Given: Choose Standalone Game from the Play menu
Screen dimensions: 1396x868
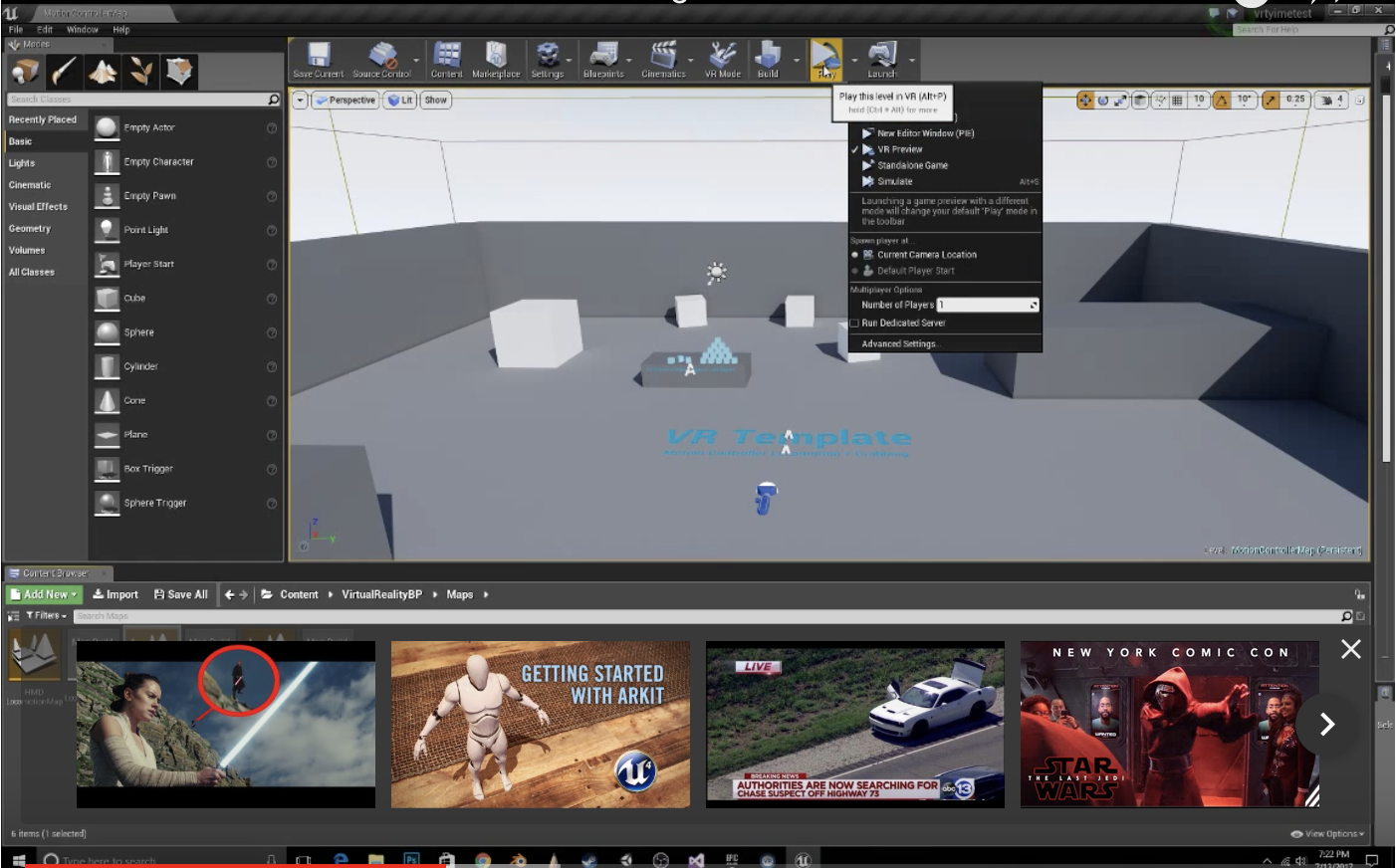Looking at the screenshot, I should click(912, 165).
